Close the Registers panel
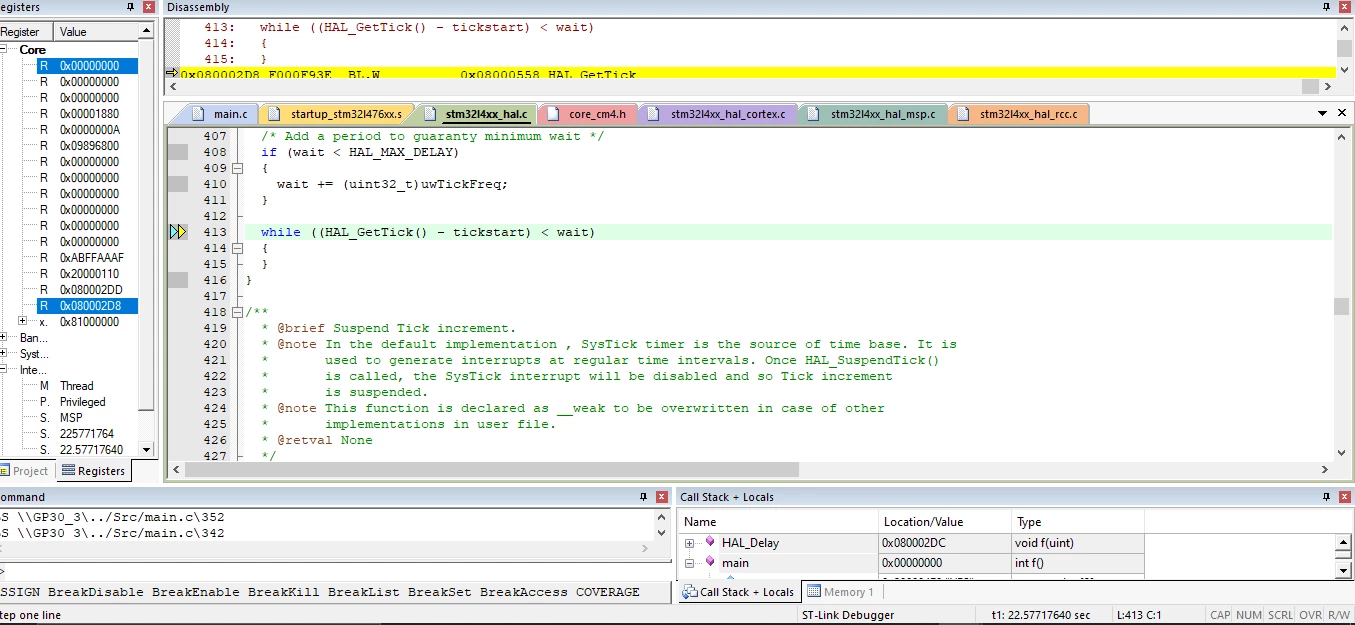The image size is (1355, 625). coord(149,7)
